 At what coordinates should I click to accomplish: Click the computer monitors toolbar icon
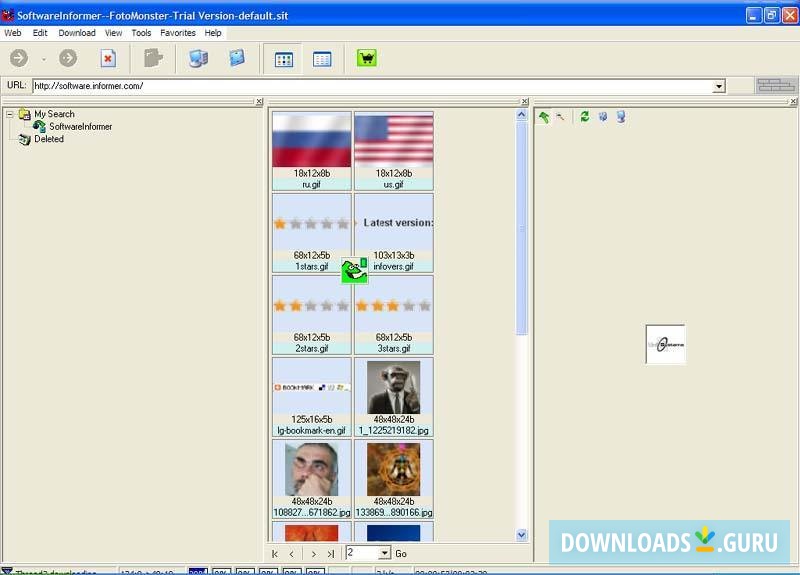coord(198,58)
